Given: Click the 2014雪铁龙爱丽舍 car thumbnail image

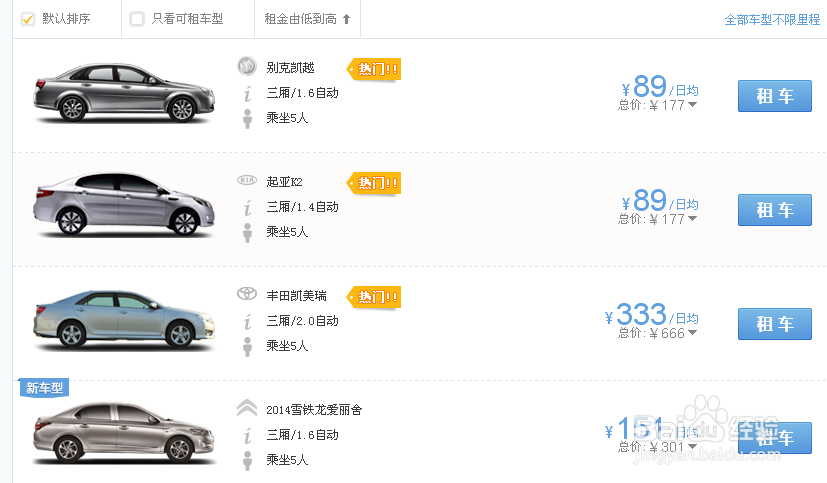Looking at the screenshot, I should click(124, 433).
